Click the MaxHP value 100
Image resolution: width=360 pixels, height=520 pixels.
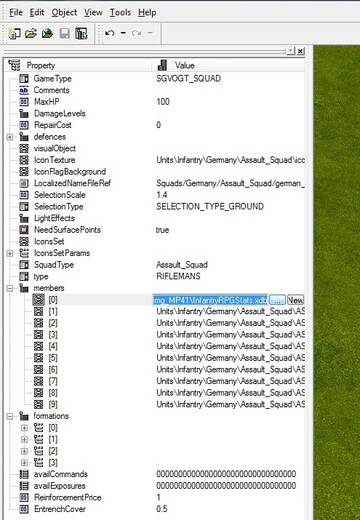point(163,102)
